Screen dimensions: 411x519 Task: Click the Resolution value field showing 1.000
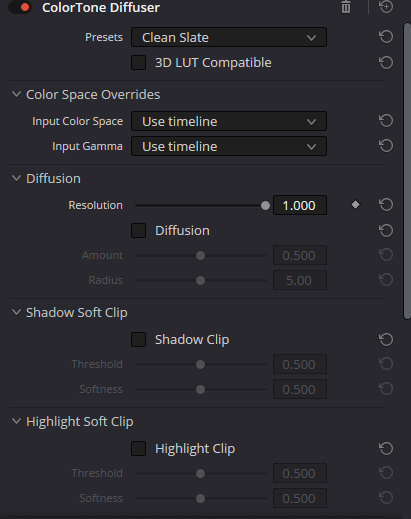coord(300,205)
